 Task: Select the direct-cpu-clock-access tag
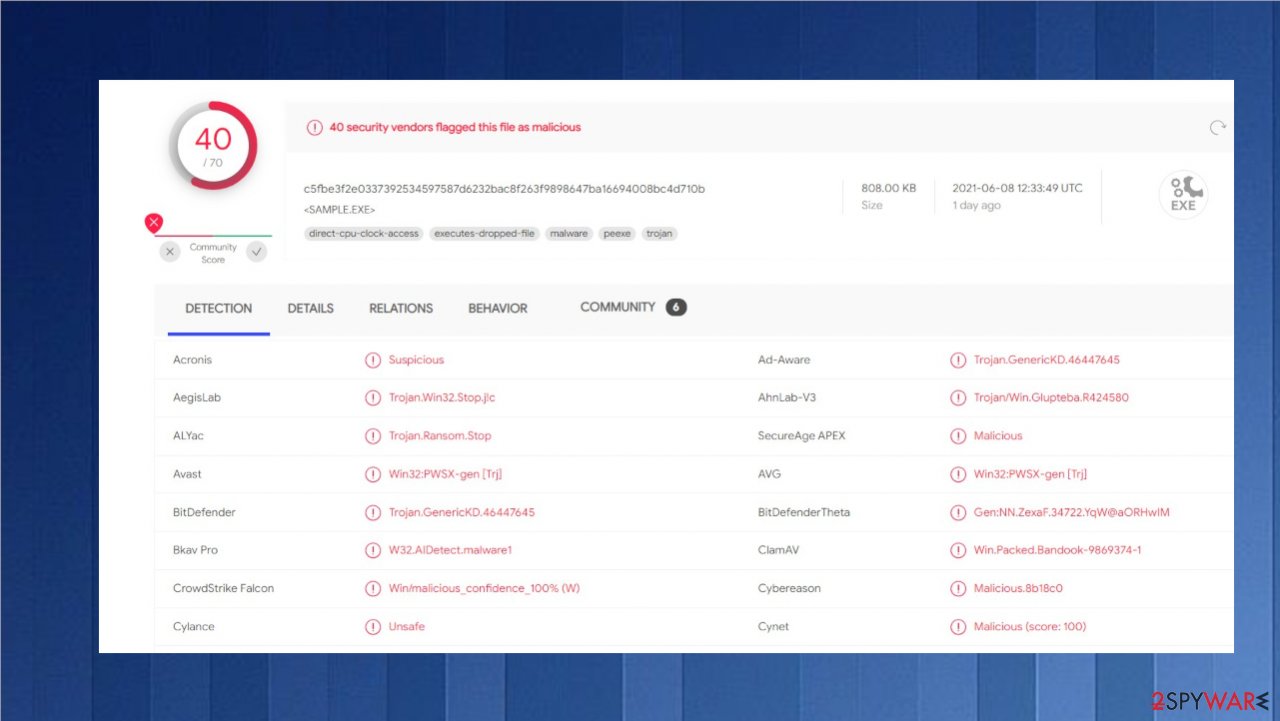click(x=364, y=233)
